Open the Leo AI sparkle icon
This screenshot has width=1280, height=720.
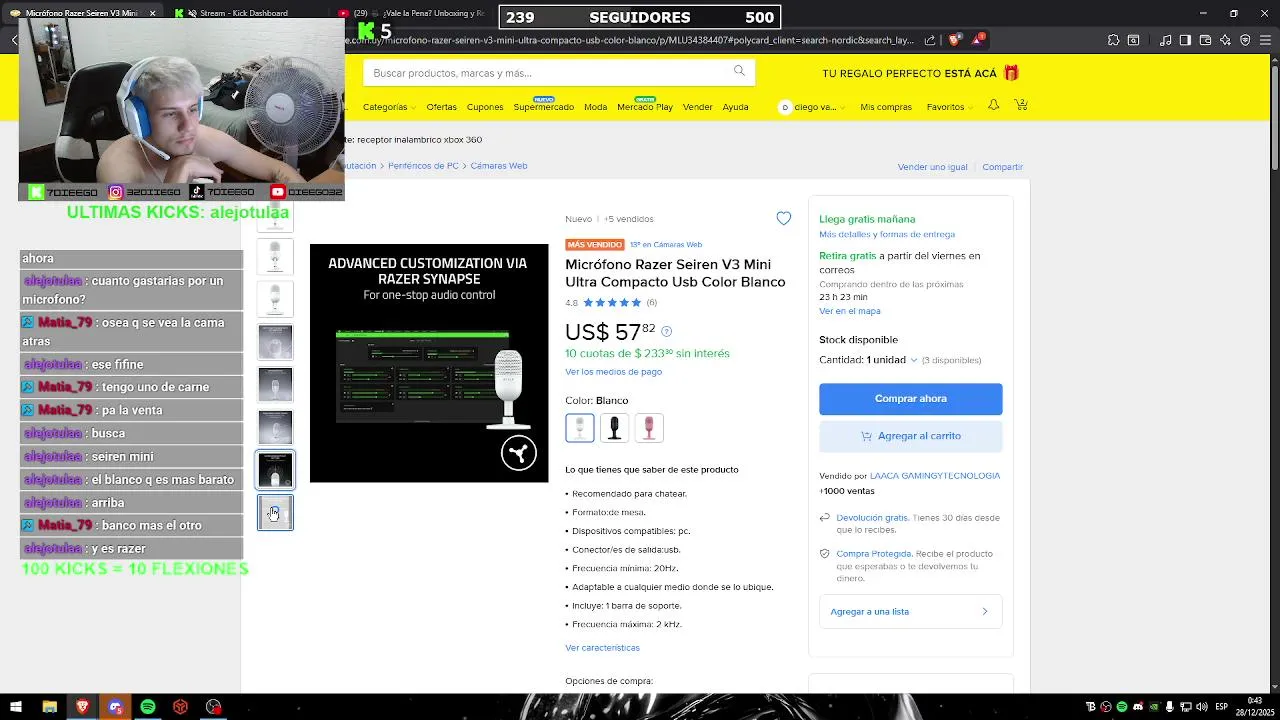tap(1225, 40)
